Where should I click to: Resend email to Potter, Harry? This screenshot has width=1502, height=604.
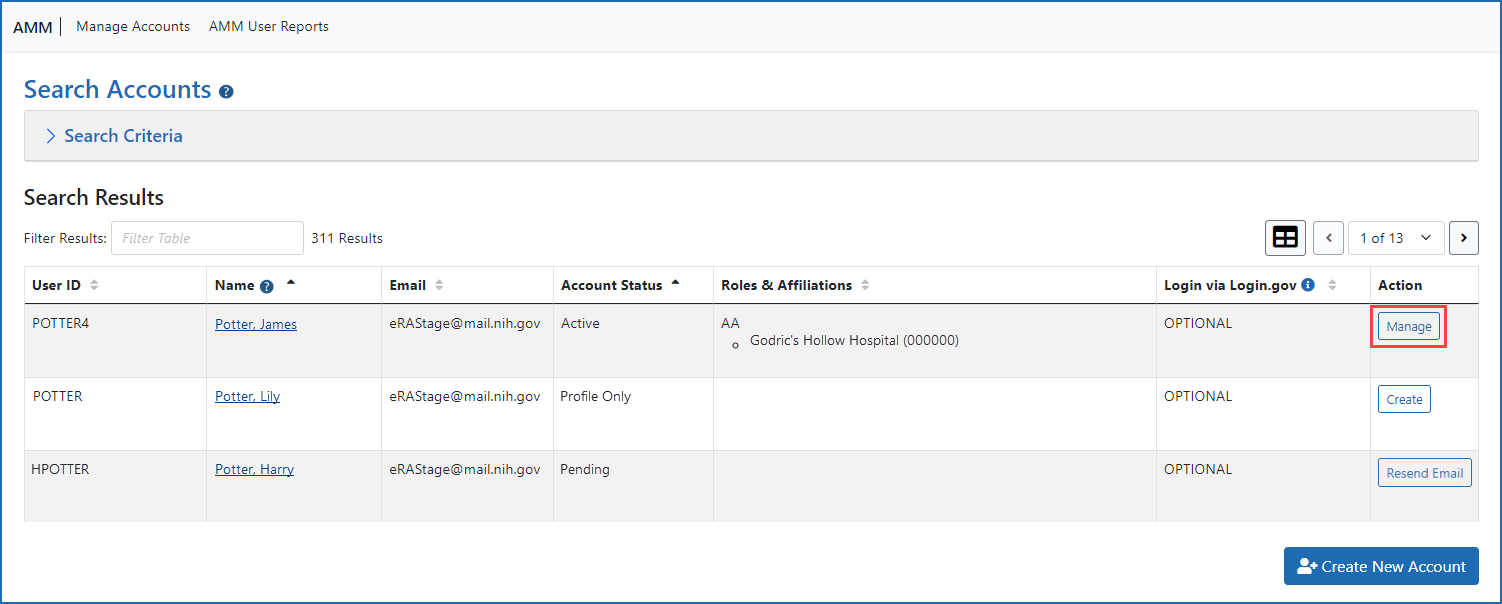click(x=1424, y=473)
